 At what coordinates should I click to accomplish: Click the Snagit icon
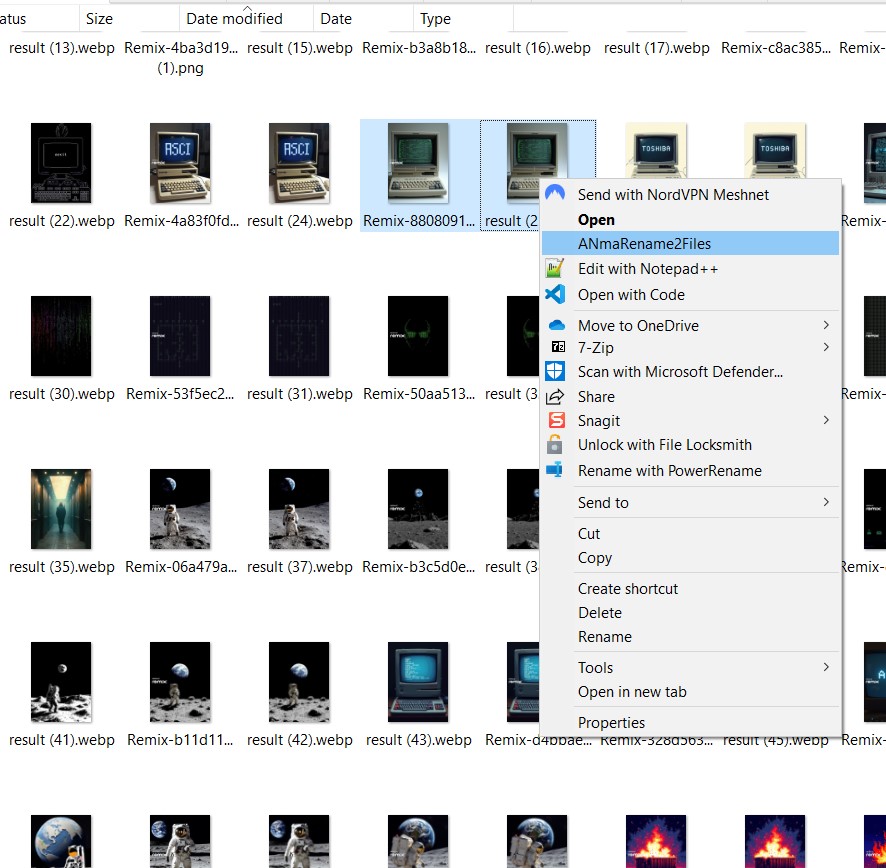(556, 421)
